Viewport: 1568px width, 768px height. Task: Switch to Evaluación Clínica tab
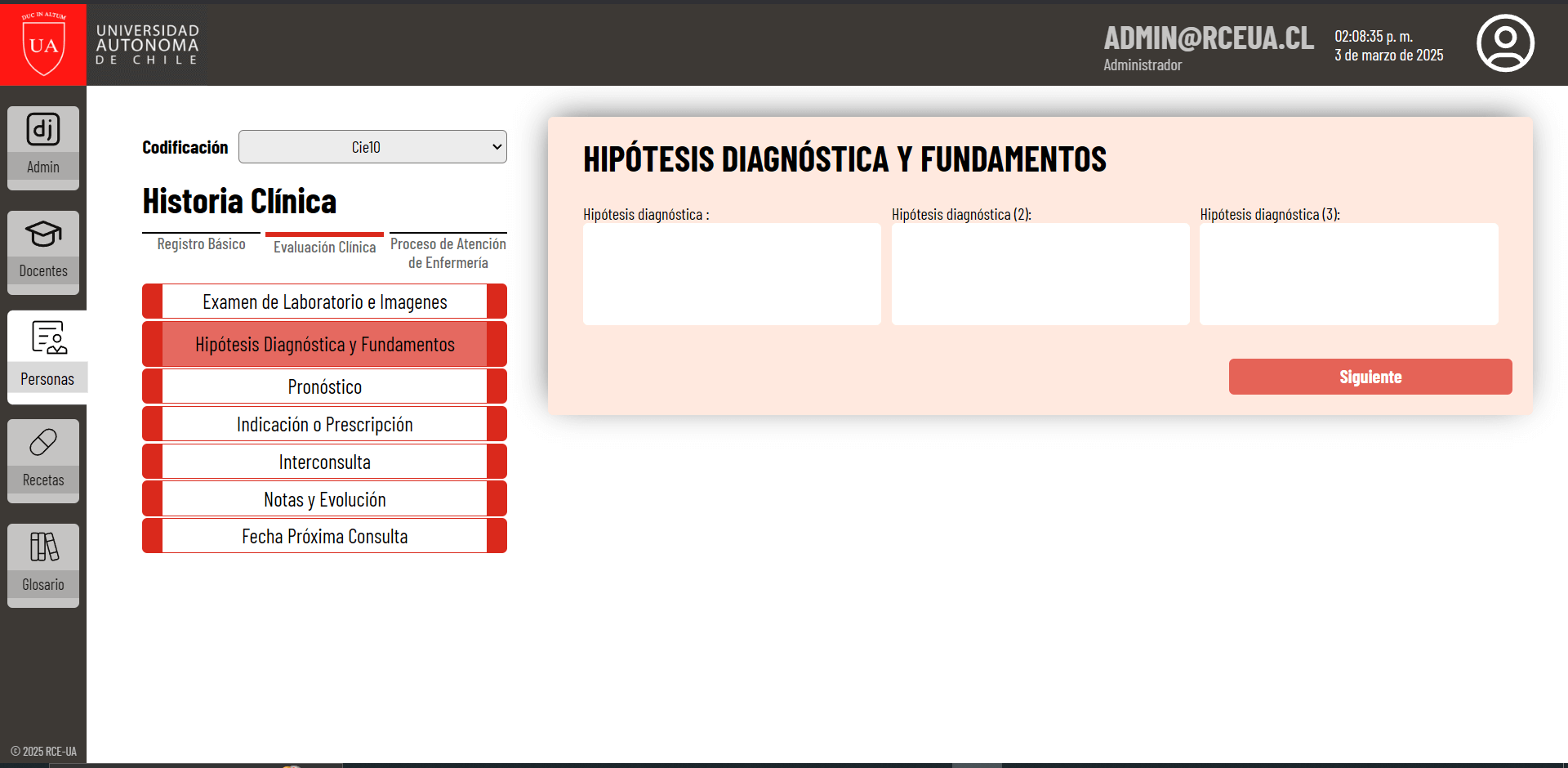point(324,246)
